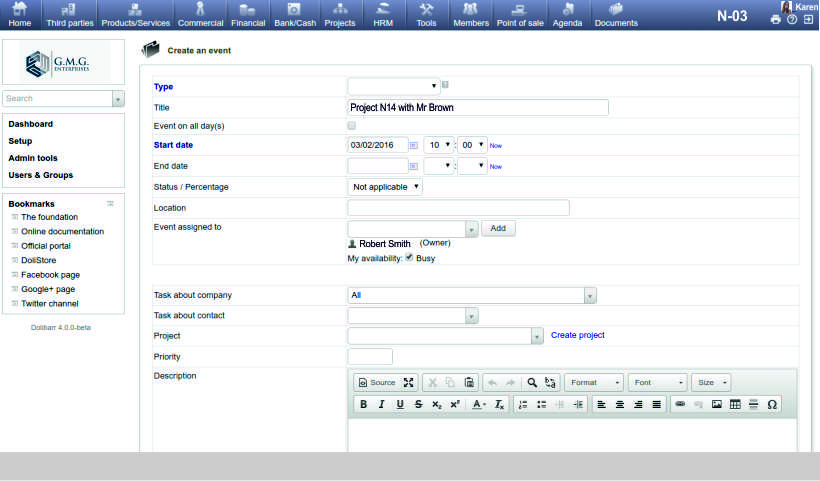Expand the Status / Percentage dropdown

385,187
